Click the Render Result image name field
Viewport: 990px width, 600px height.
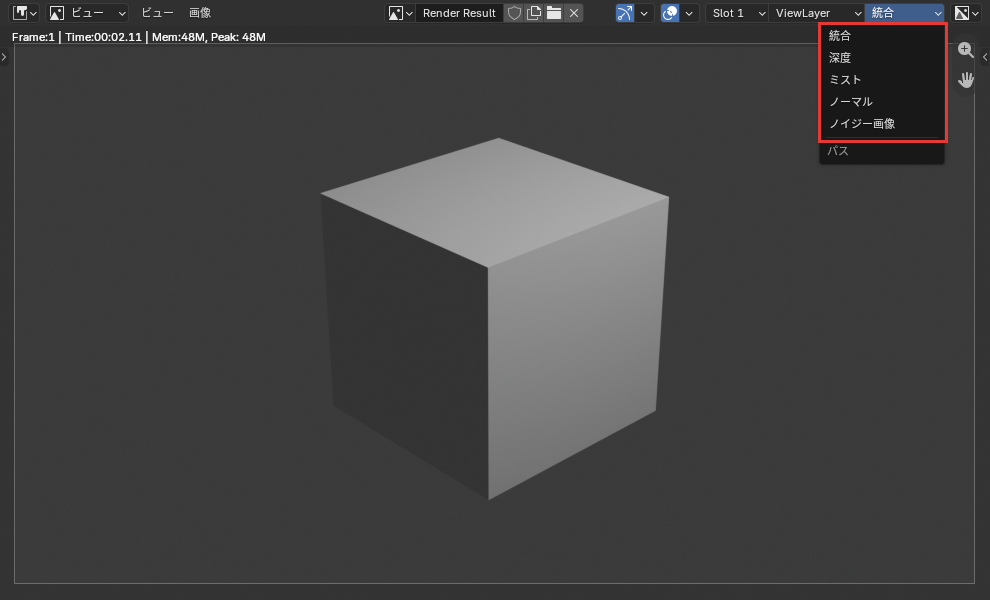459,13
